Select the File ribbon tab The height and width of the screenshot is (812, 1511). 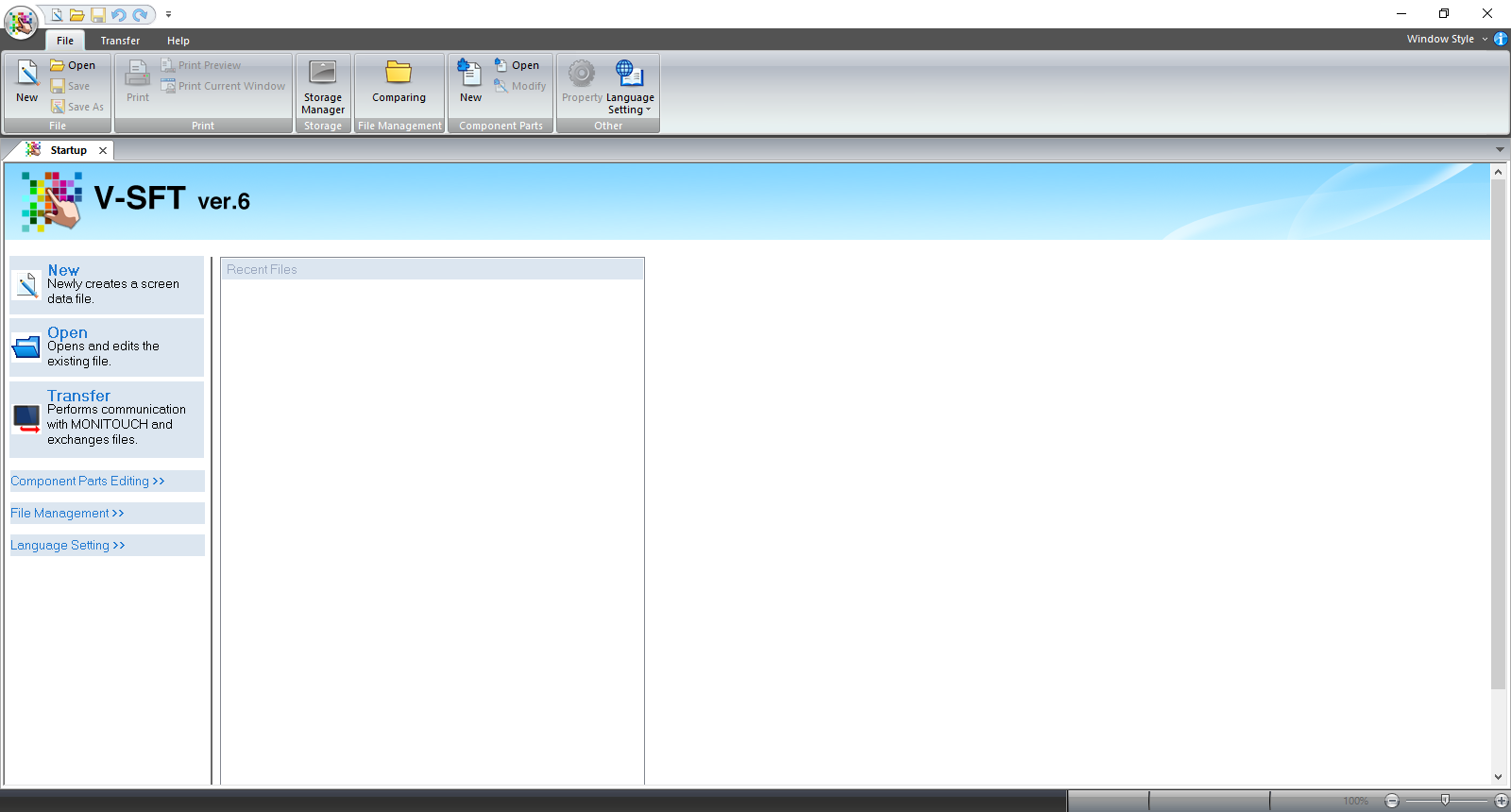[65, 41]
